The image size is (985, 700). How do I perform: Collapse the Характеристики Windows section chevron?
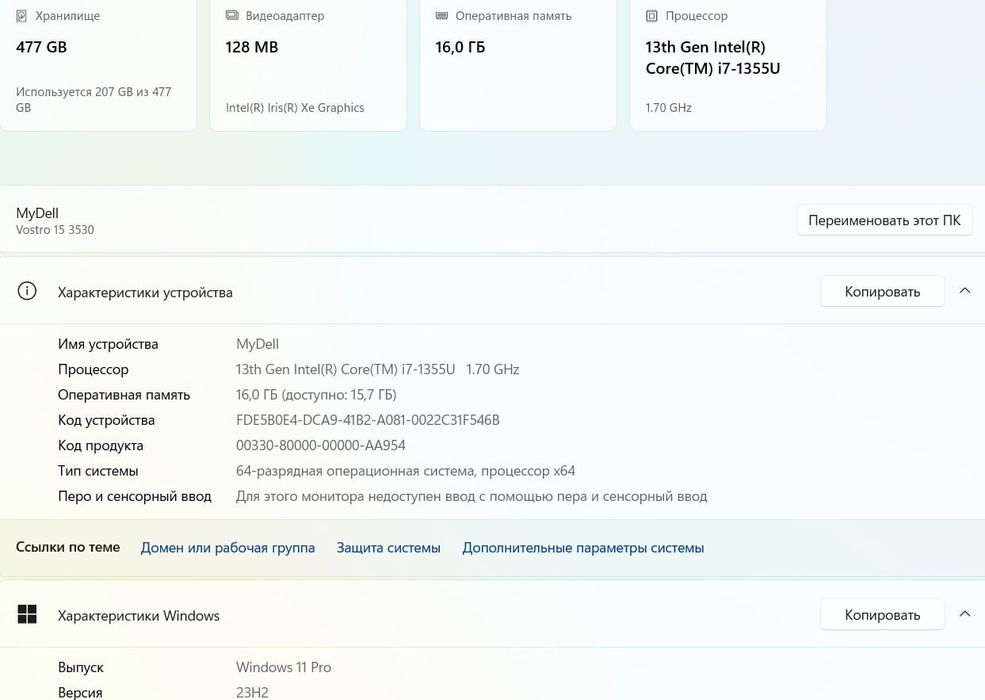click(x=965, y=614)
